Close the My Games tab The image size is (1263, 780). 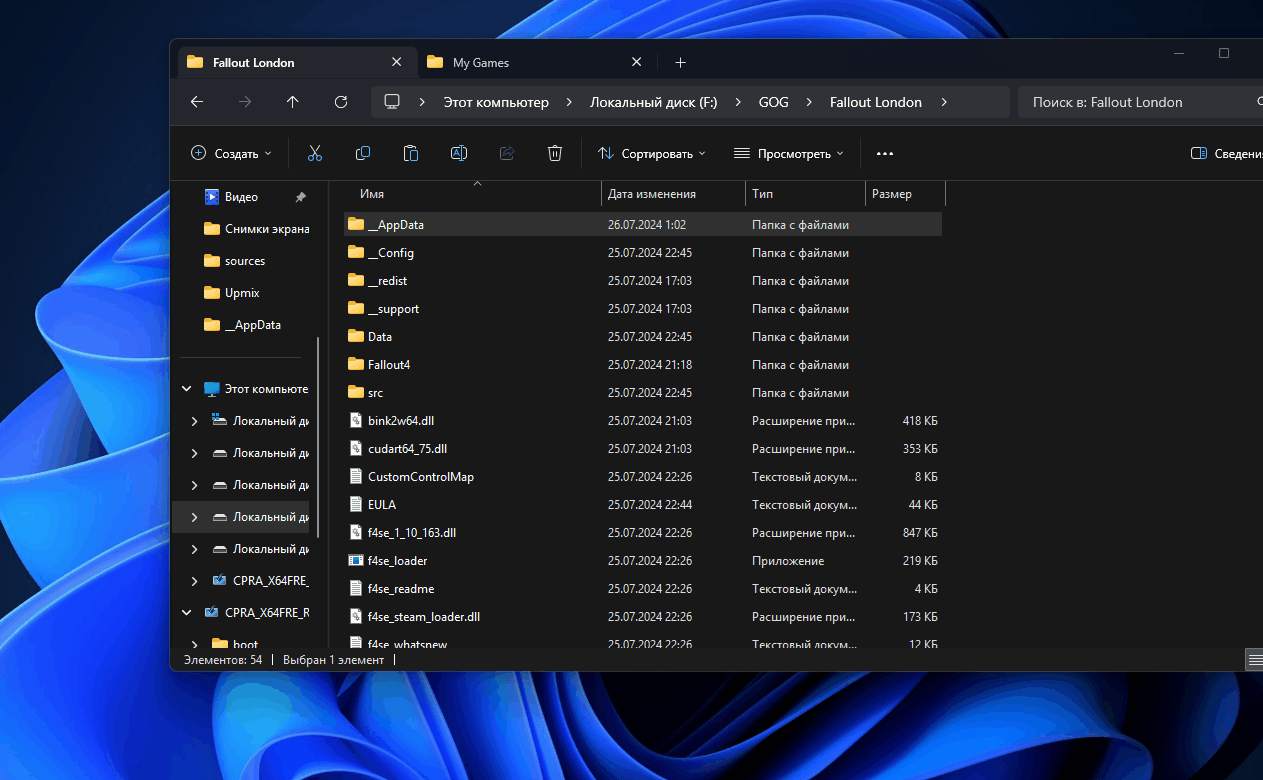tap(637, 62)
